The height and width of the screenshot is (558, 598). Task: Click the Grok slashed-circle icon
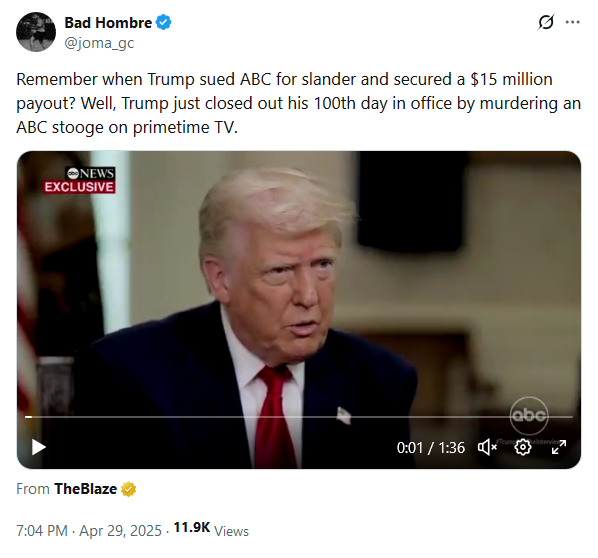(546, 22)
